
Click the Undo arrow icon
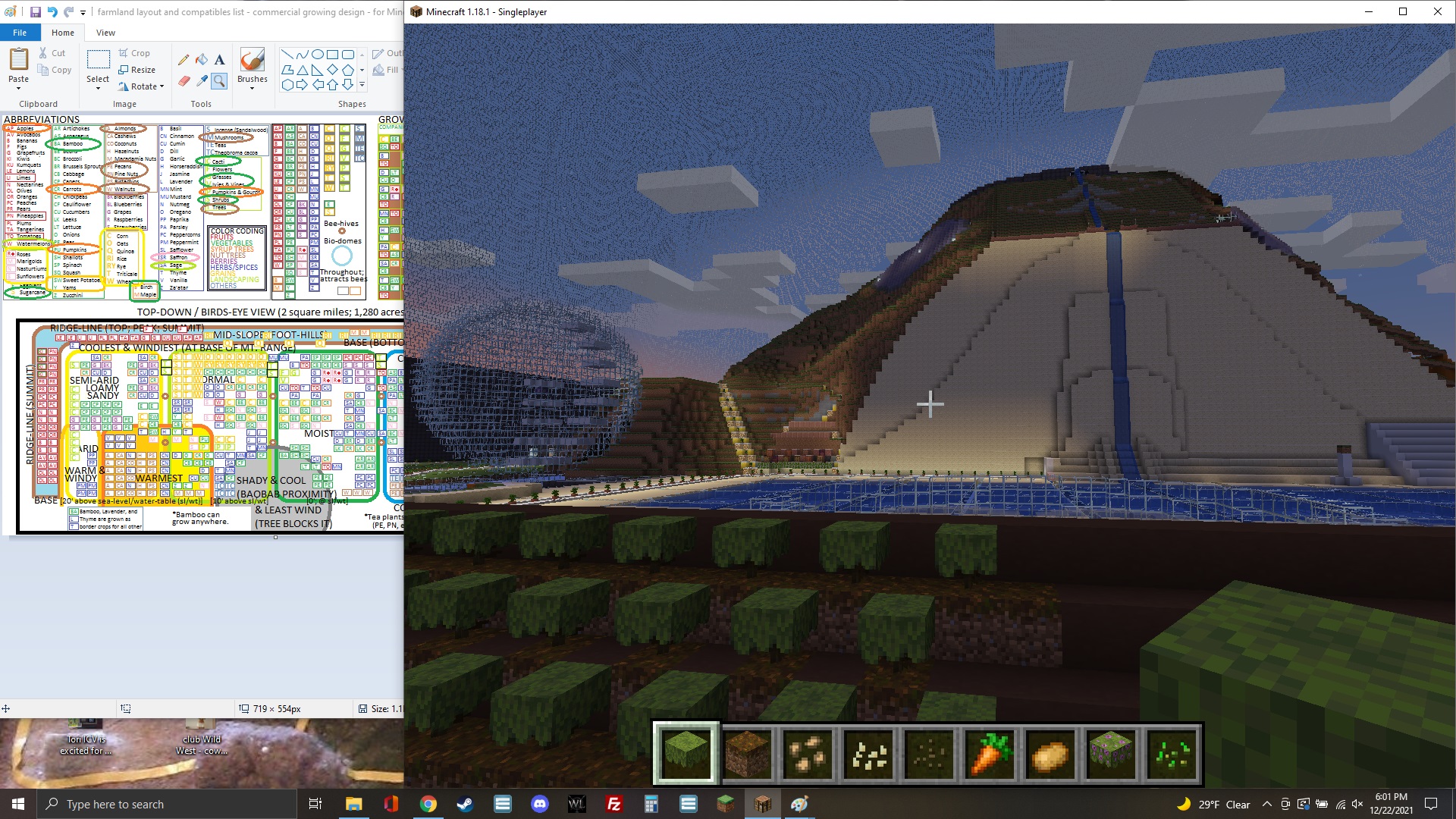(52, 12)
